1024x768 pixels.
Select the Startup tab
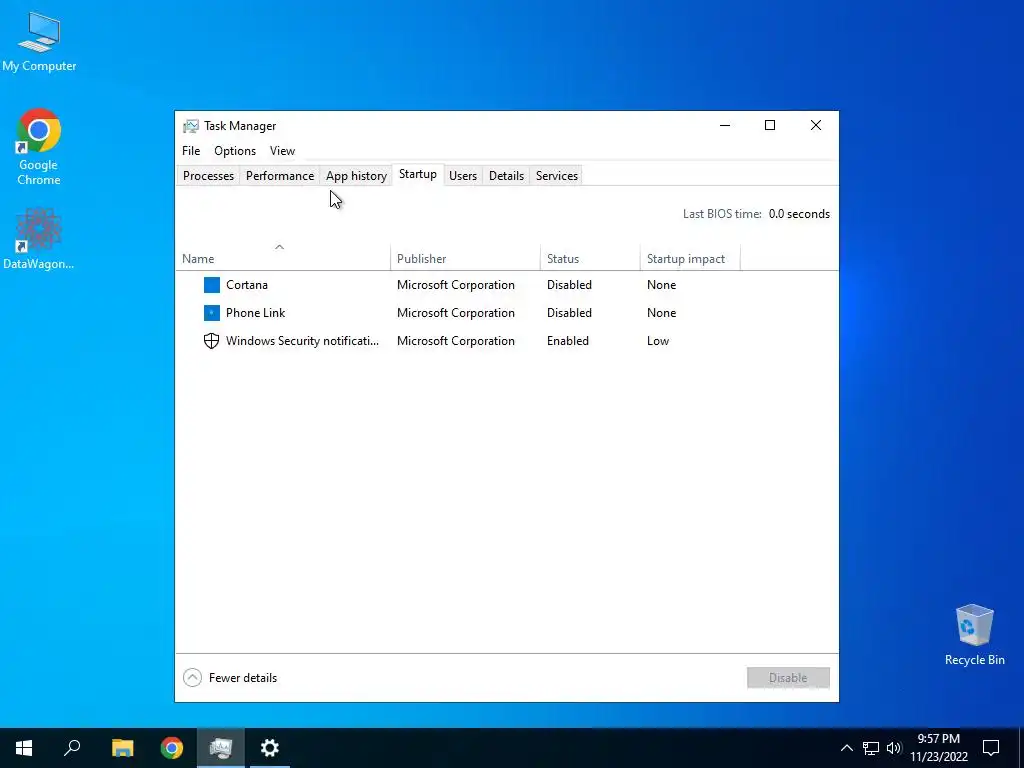418,174
